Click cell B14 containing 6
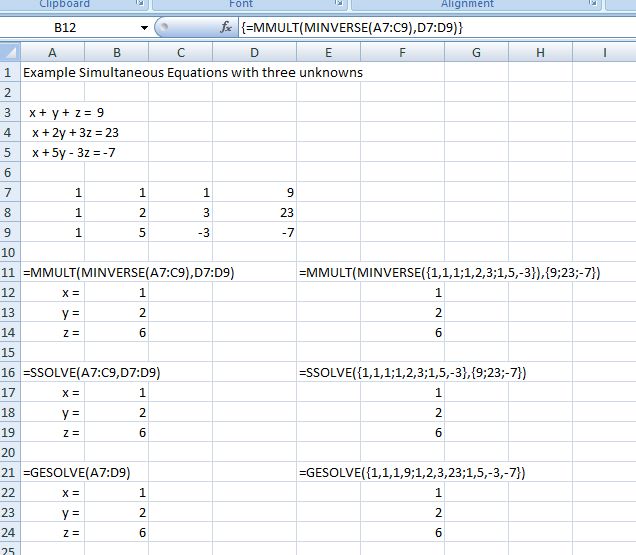636x555 pixels. (x=117, y=333)
